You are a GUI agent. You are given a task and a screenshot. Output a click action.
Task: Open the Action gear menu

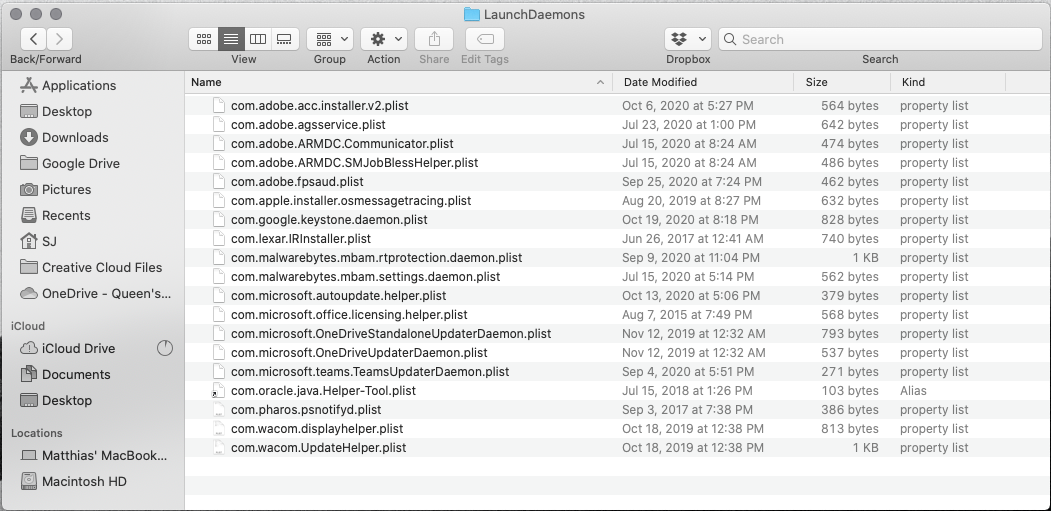(383, 39)
